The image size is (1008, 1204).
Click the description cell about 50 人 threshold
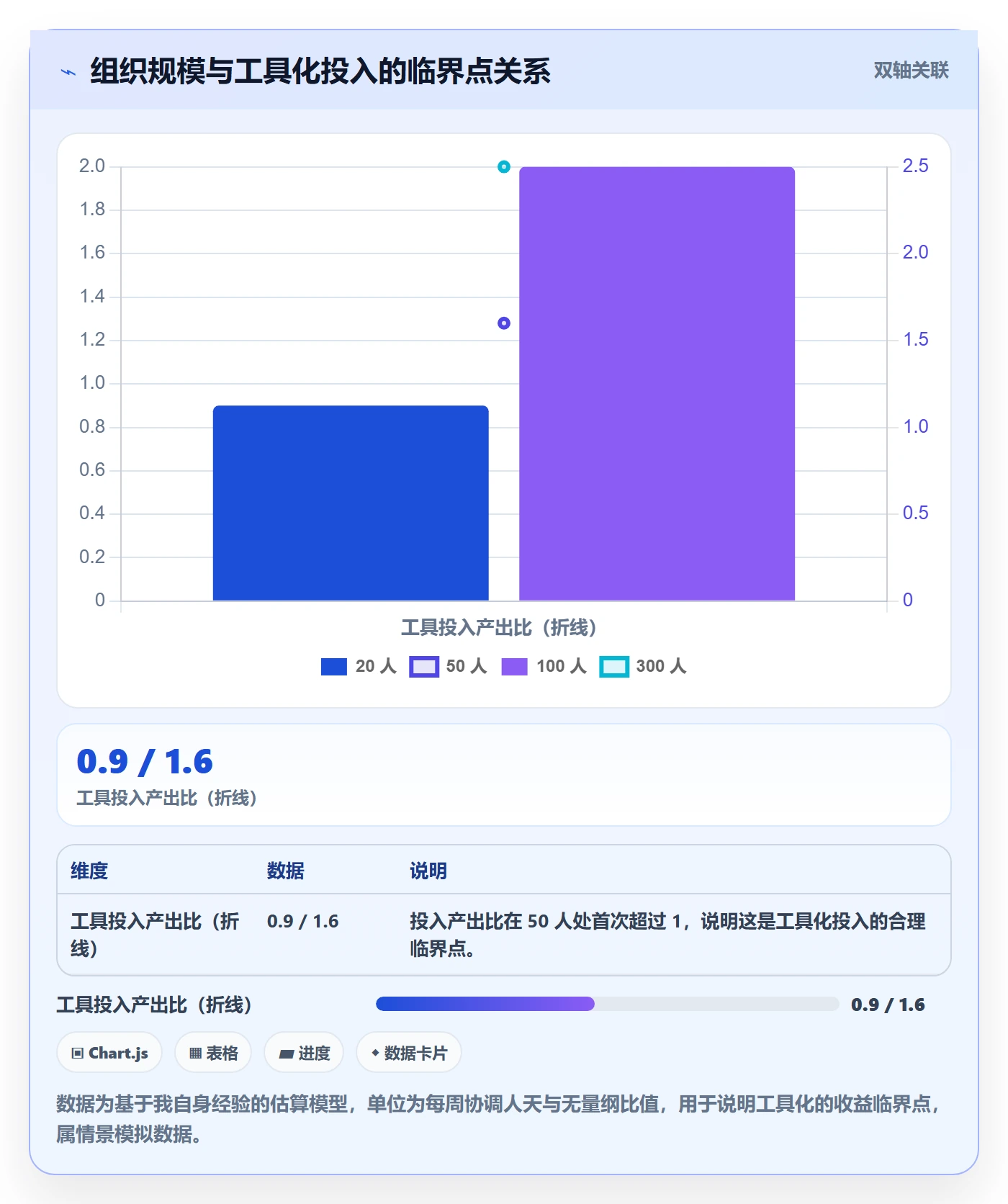pos(667,935)
